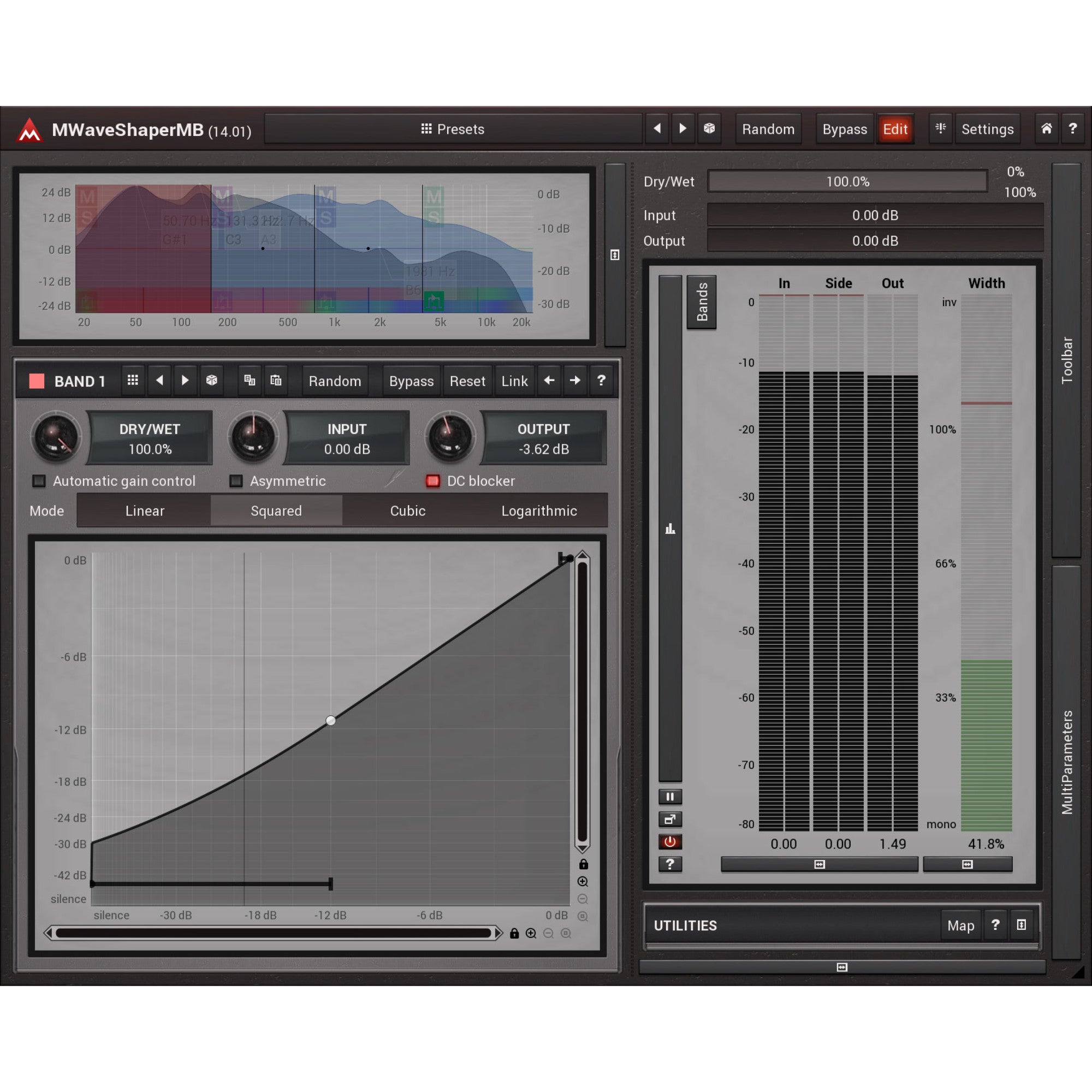The width and height of the screenshot is (1092, 1092).
Task: Click the global Dry/Wet slider
Action: point(847,181)
